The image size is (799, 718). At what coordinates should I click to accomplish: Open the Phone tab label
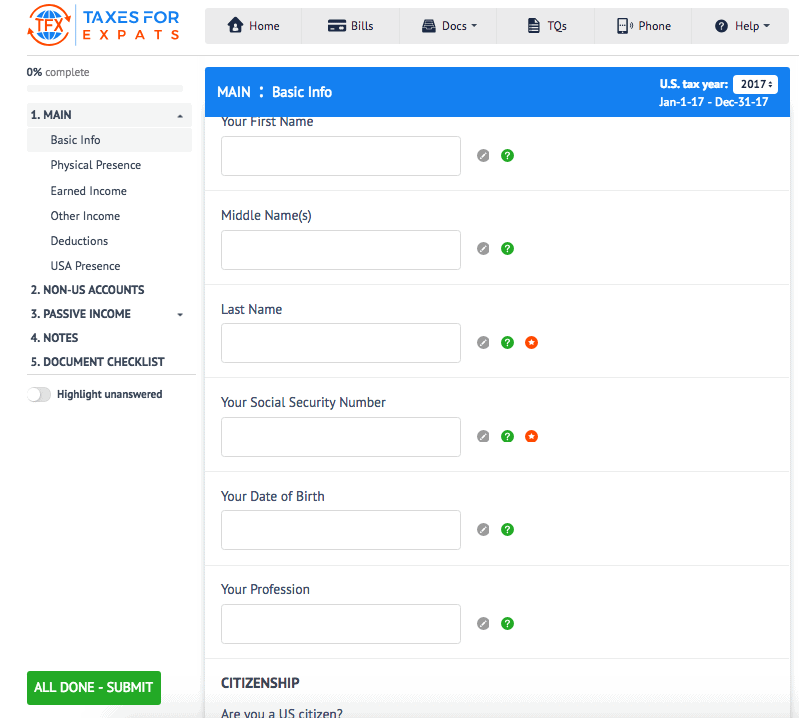[x=654, y=26]
